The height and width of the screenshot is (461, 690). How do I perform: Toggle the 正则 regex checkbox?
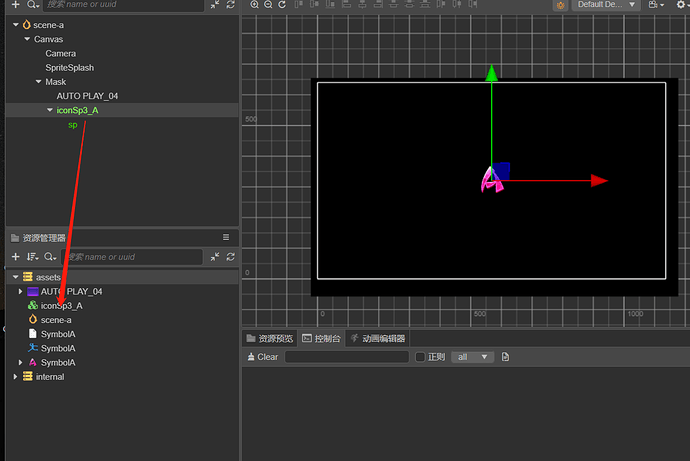click(420, 357)
